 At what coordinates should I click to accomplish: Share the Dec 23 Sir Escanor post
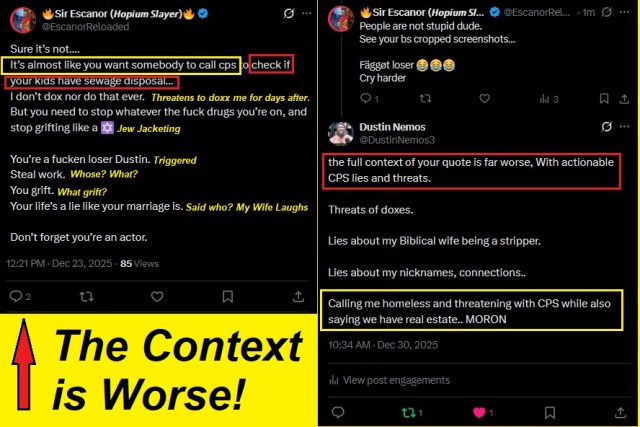tap(298, 296)
